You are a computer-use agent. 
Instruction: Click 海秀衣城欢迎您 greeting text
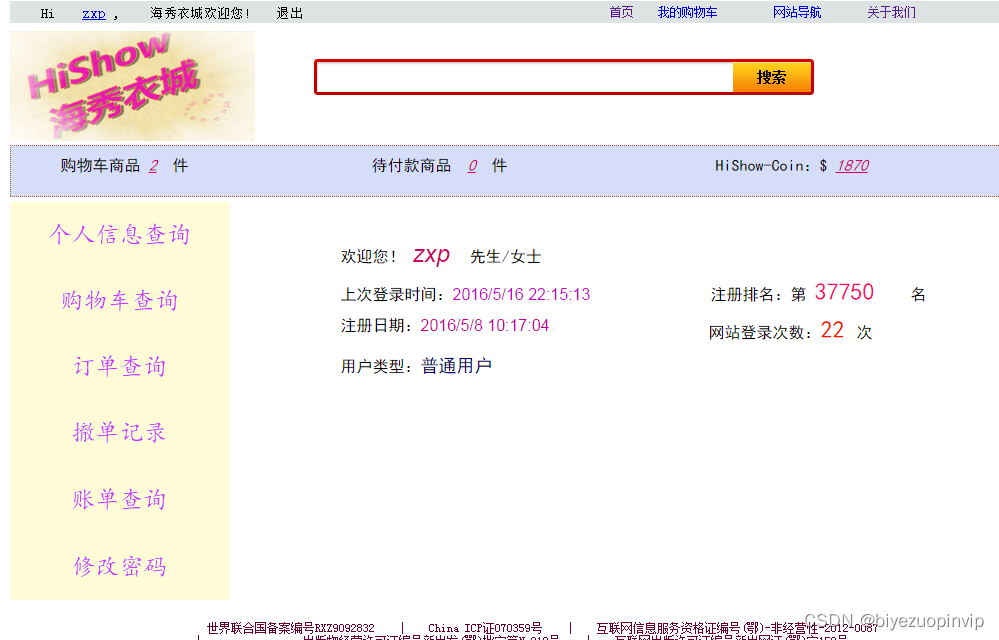pyautogui.click(x=200, y=13)
